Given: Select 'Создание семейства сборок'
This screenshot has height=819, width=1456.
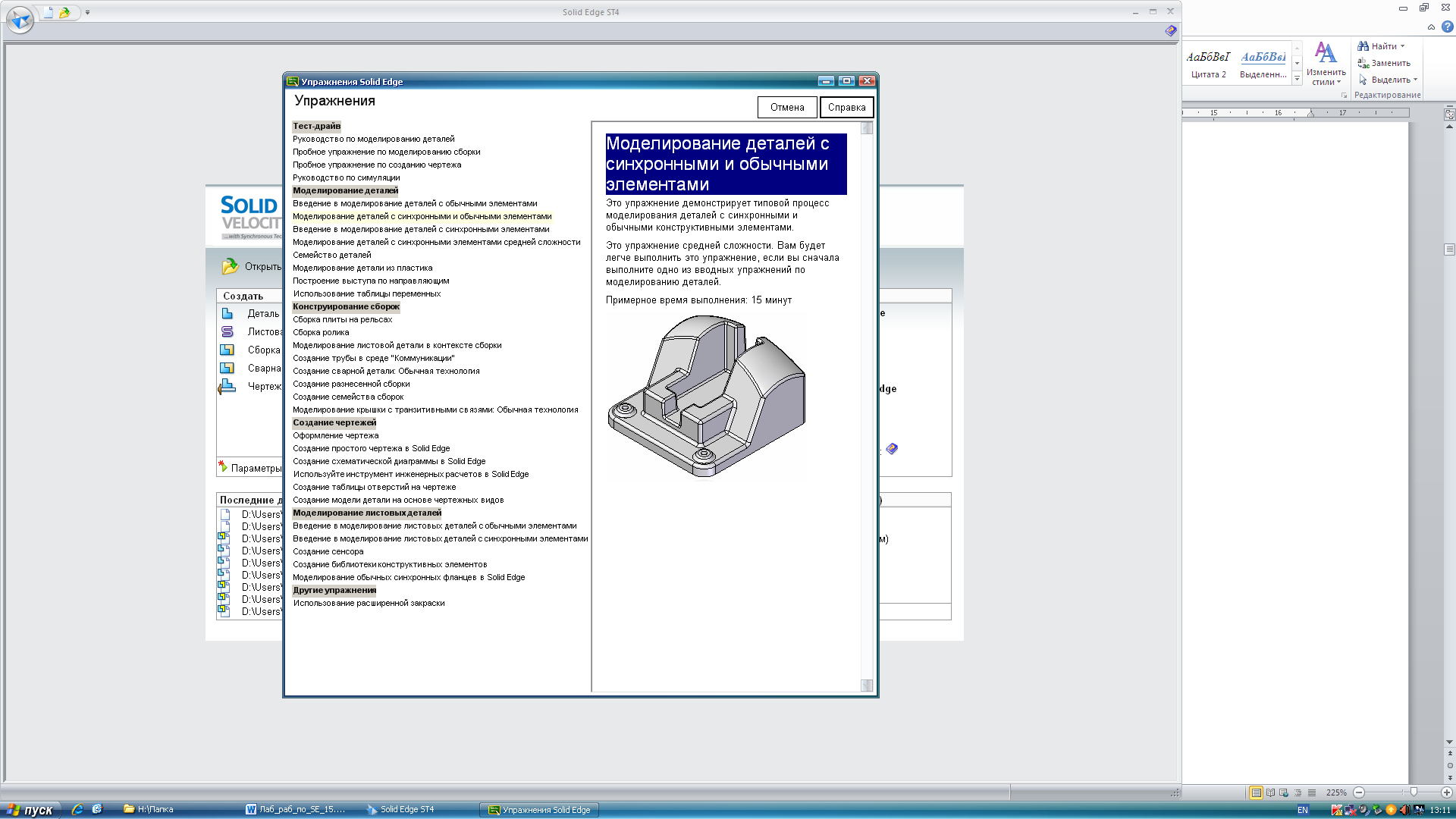Looking at the screenshot, I should (348, 397).
